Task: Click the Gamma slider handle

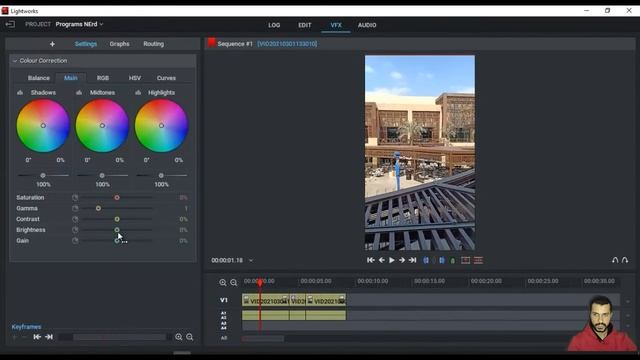Action: click(x=98, y=208)
